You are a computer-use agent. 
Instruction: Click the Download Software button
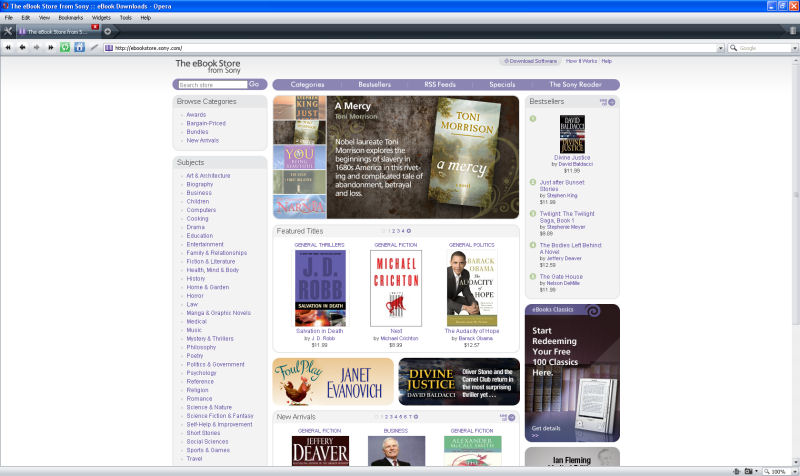click(x=531, y=61)
